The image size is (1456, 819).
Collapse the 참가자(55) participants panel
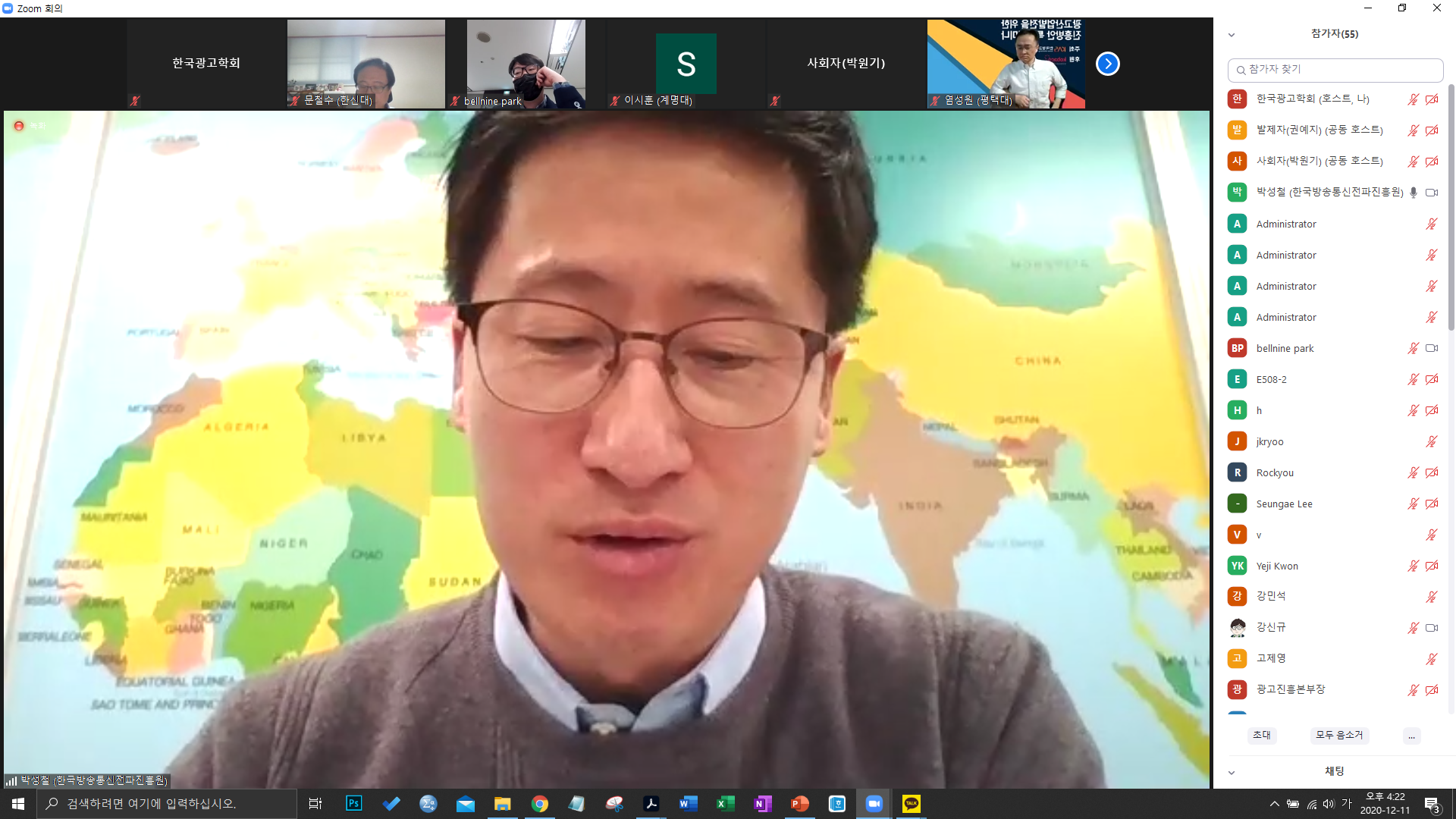click(1232, 35)
